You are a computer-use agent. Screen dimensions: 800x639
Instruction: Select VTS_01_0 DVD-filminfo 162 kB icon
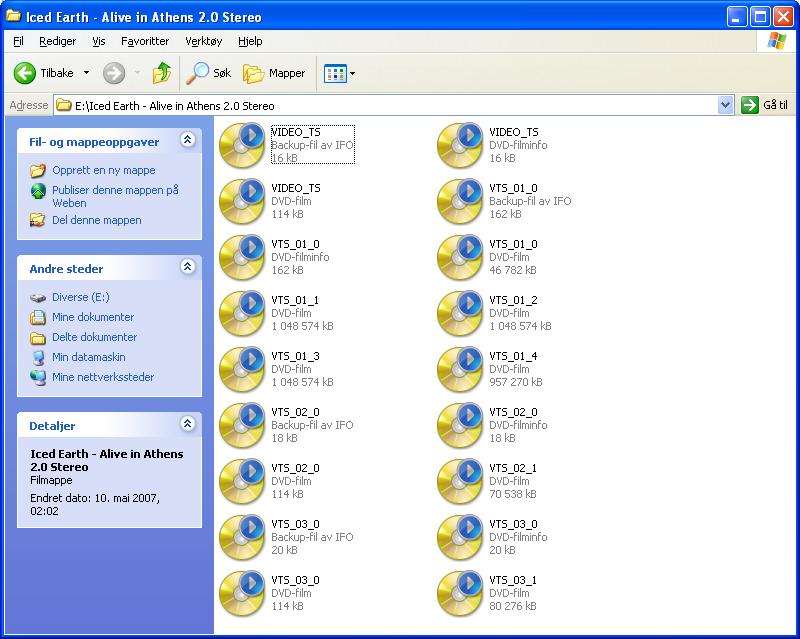pyautogui.click(x=242, y=258)
